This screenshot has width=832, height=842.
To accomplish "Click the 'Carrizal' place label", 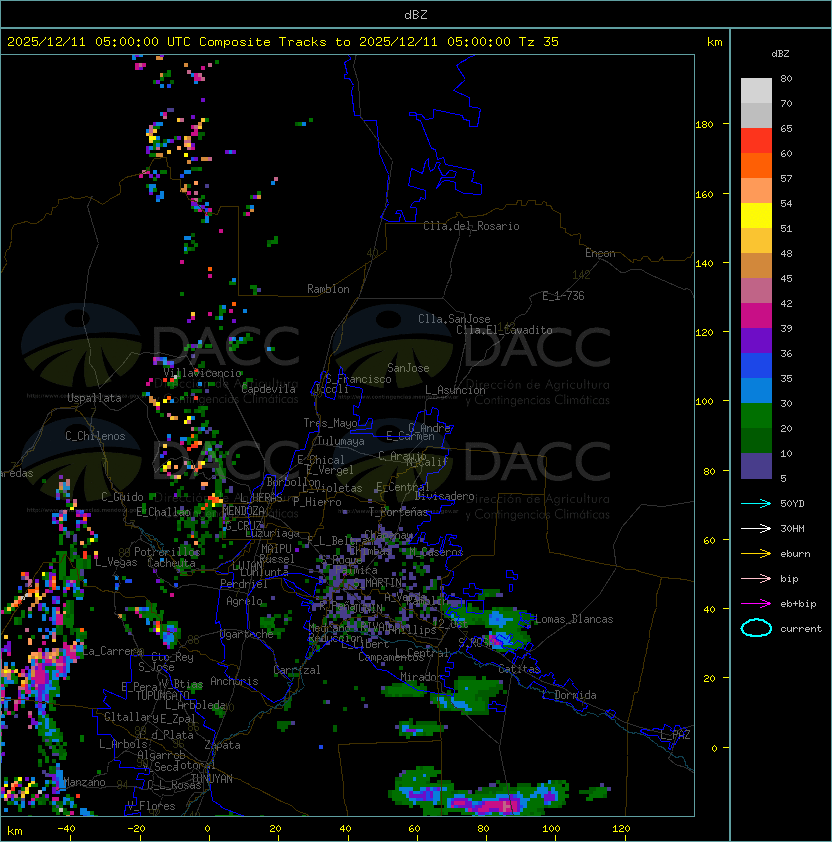I will (297, 670).
